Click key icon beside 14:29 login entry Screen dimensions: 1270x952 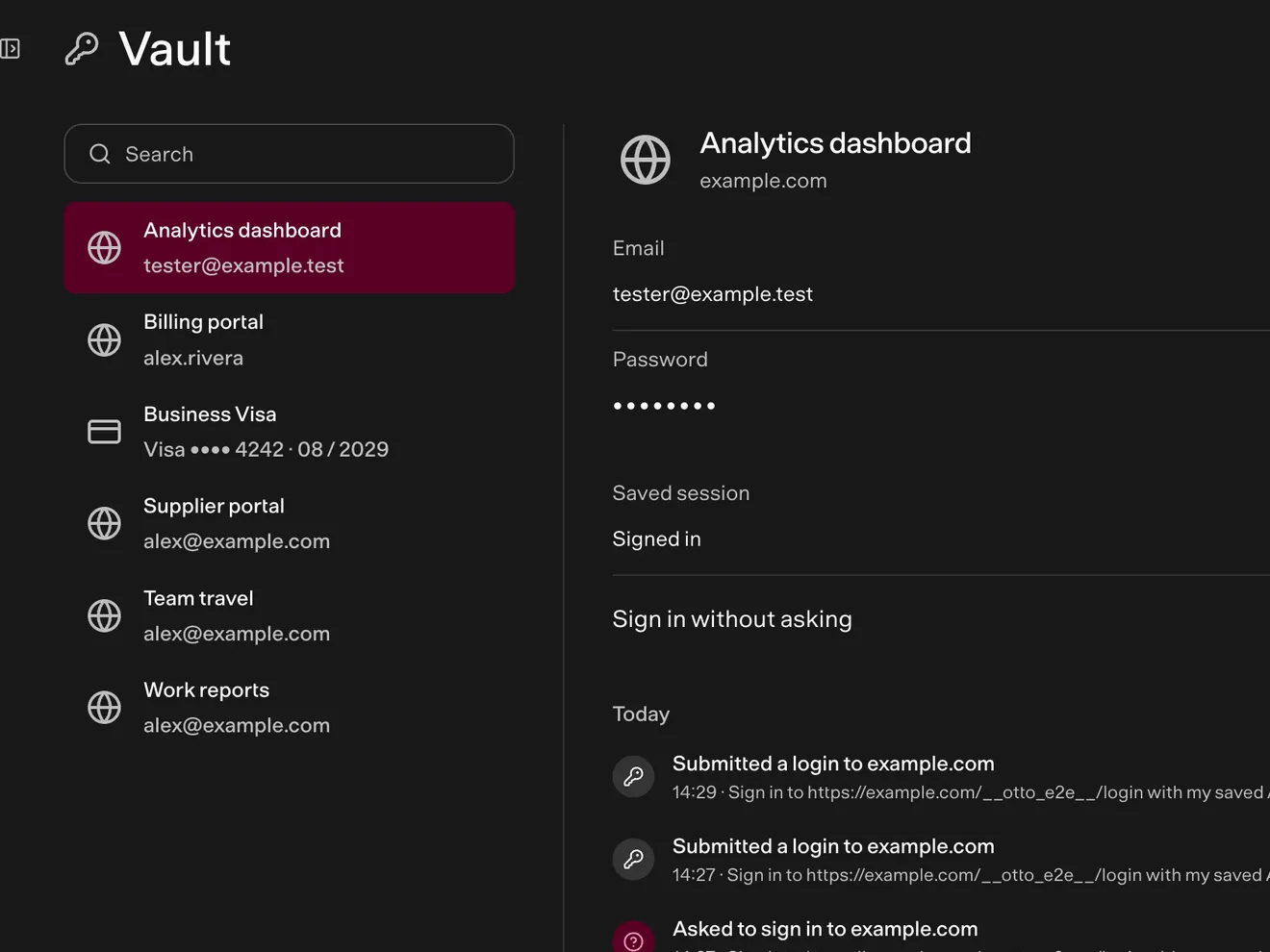(633, 777)
